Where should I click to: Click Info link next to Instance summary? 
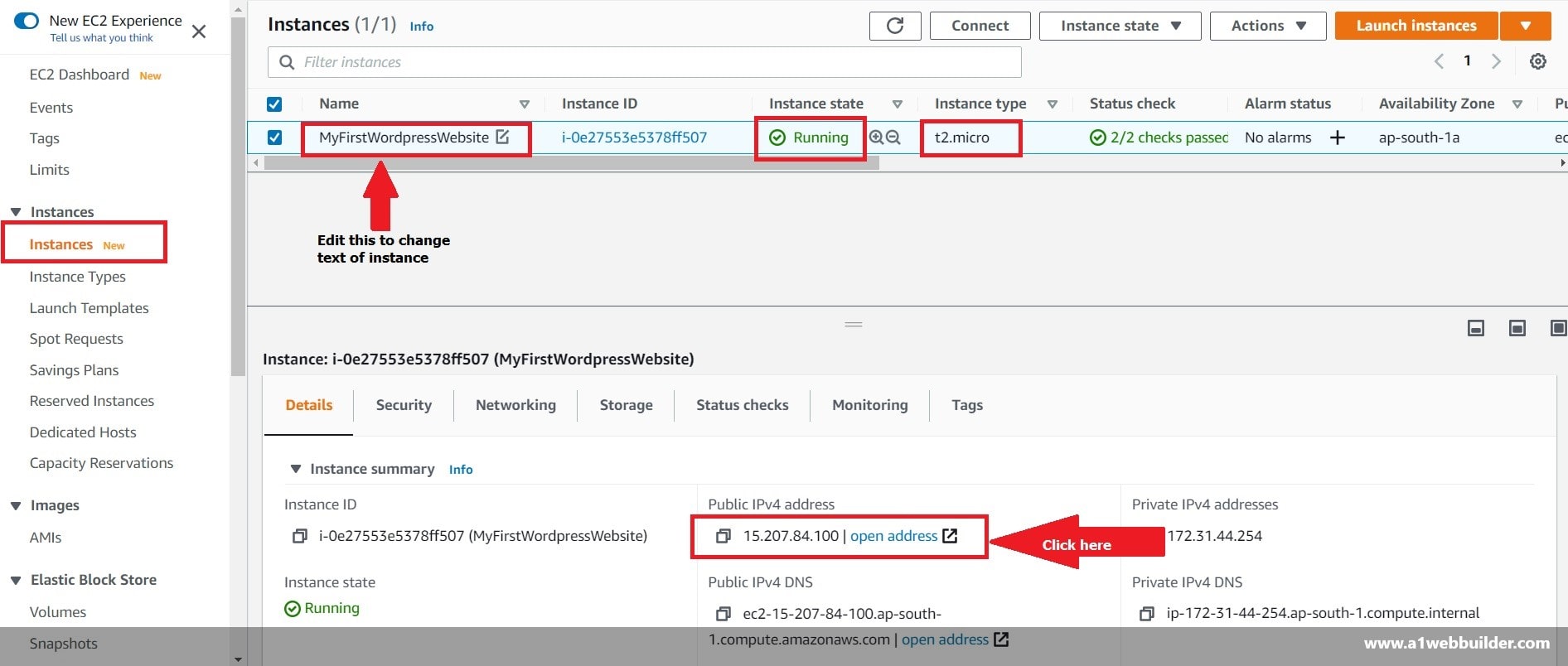click(x=461, y=470)
